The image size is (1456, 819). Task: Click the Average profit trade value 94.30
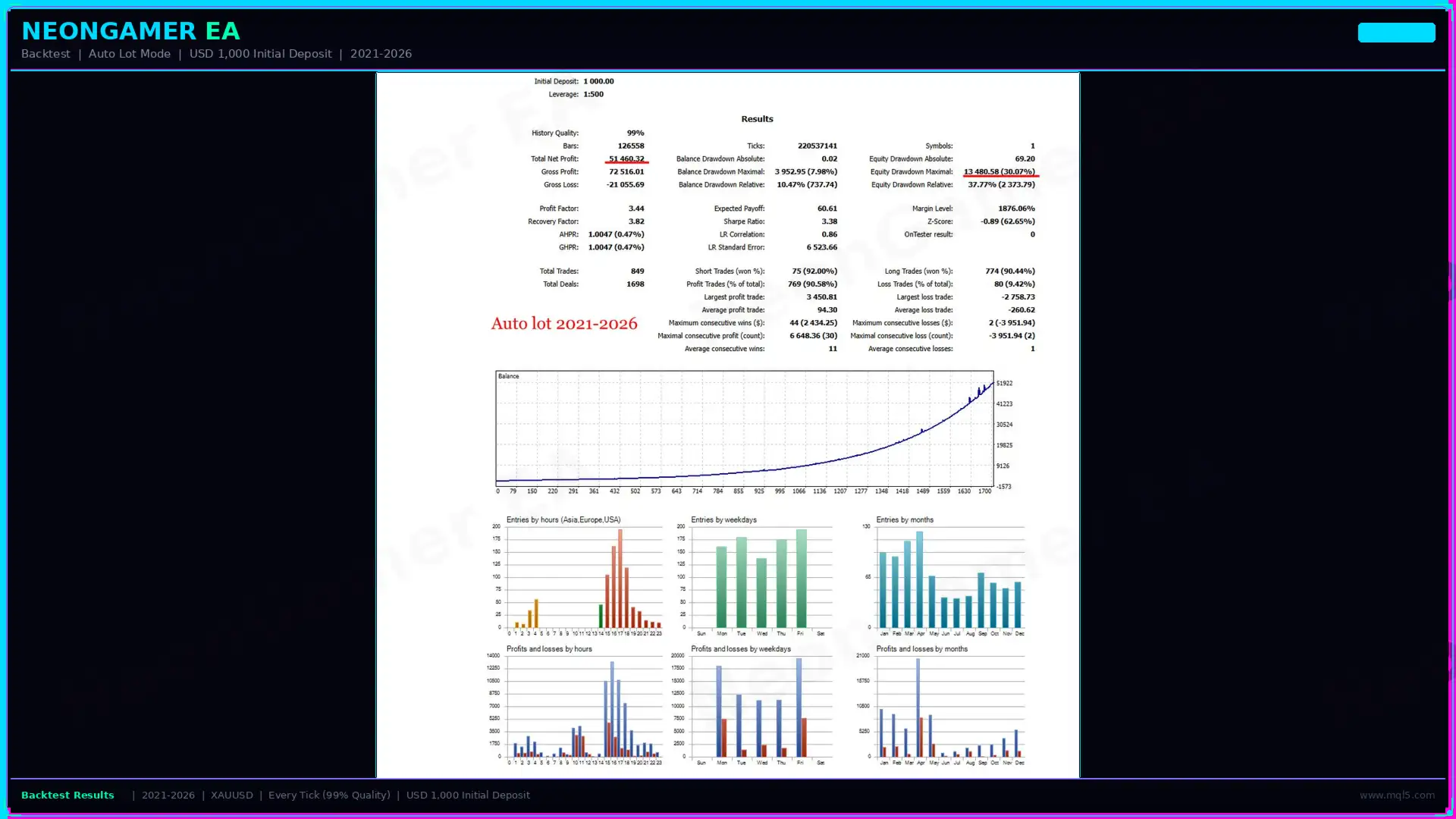(827, 310)
